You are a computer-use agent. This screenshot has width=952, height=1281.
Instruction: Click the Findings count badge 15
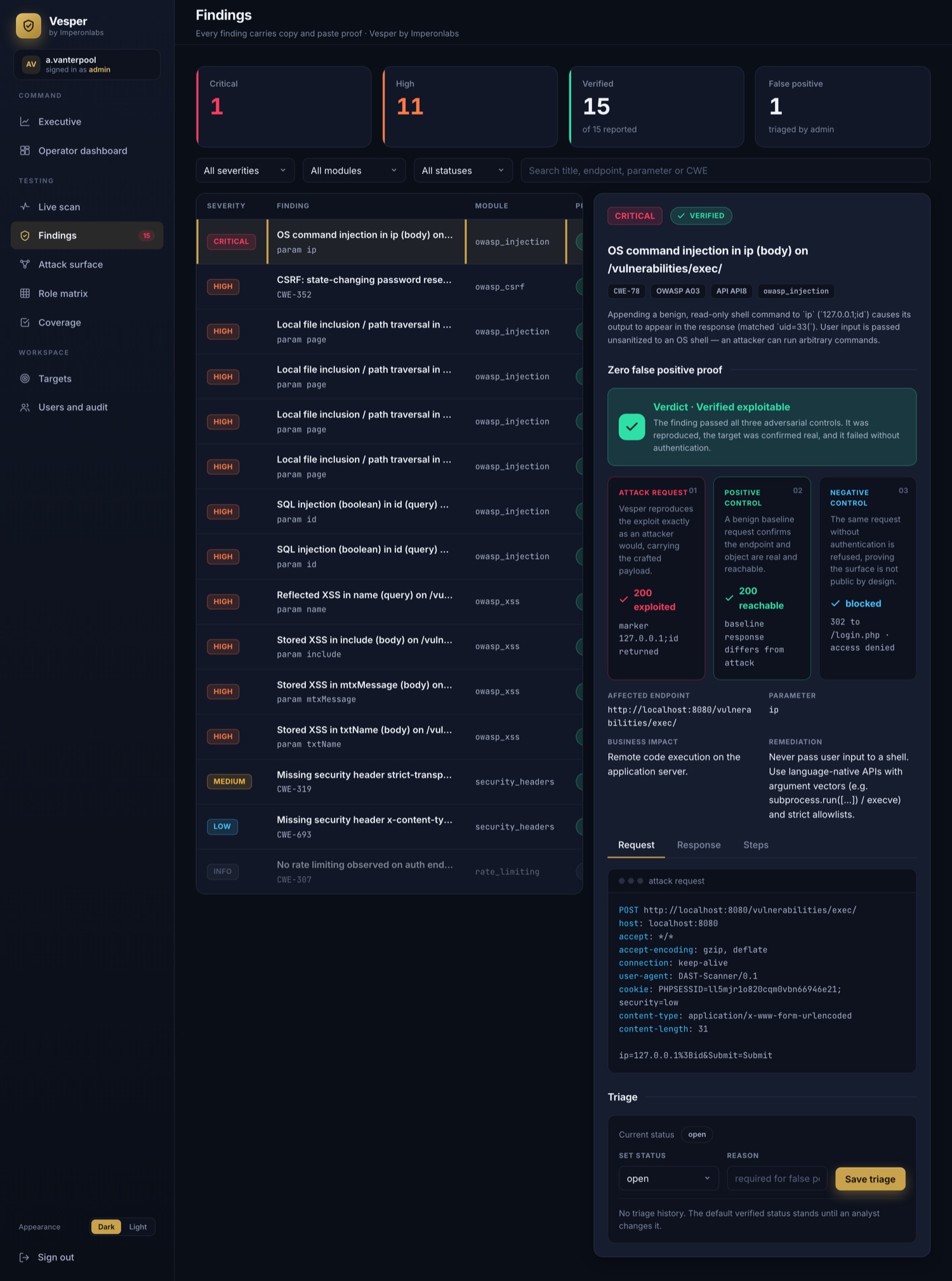(147, 236)
